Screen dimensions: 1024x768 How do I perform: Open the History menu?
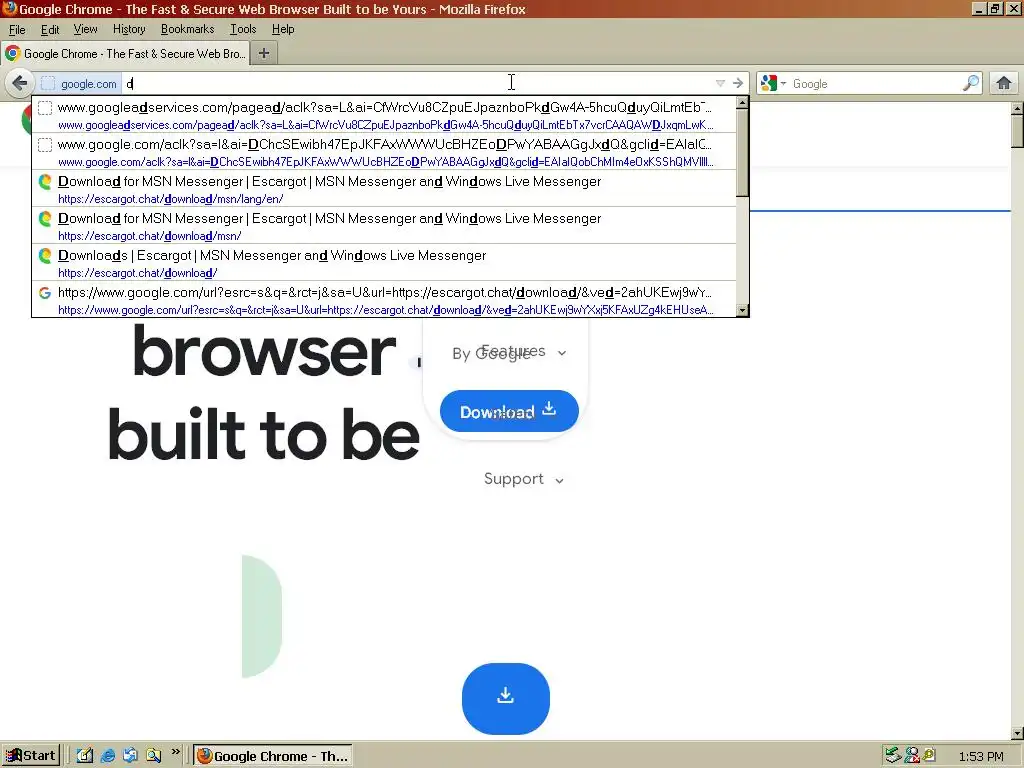click(129, 29)
